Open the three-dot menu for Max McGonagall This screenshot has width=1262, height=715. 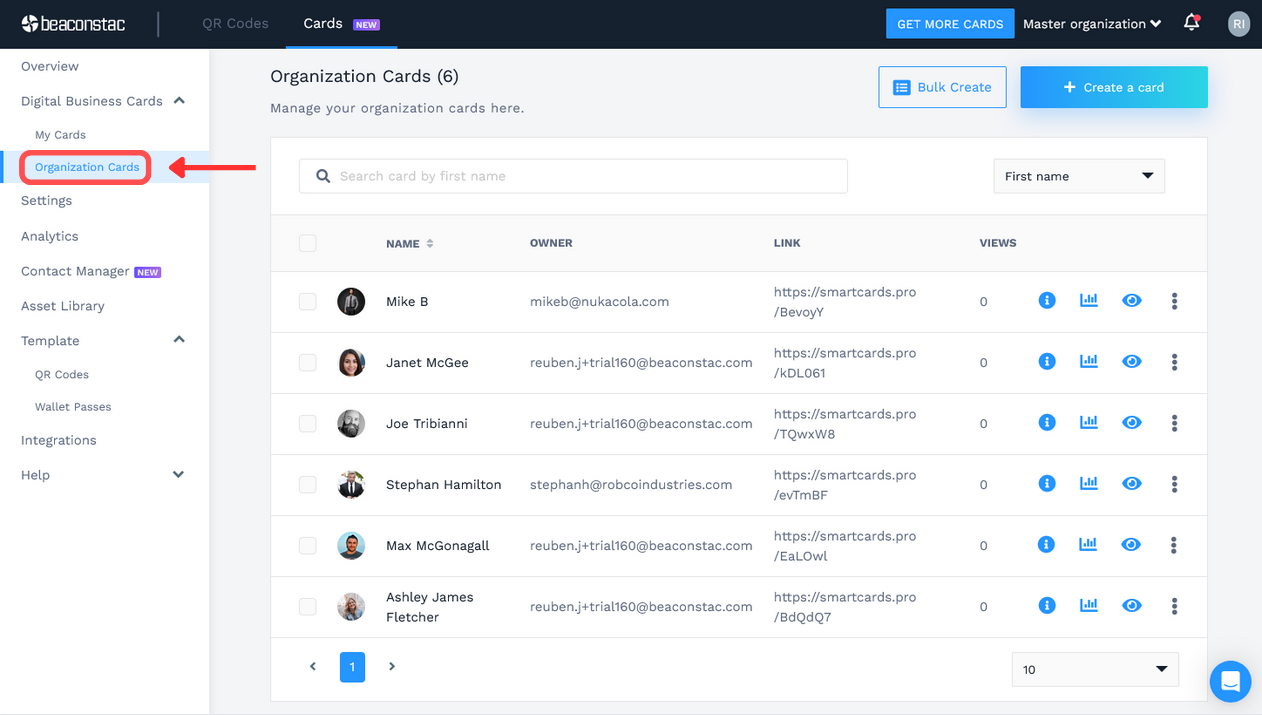(1174, 545)
